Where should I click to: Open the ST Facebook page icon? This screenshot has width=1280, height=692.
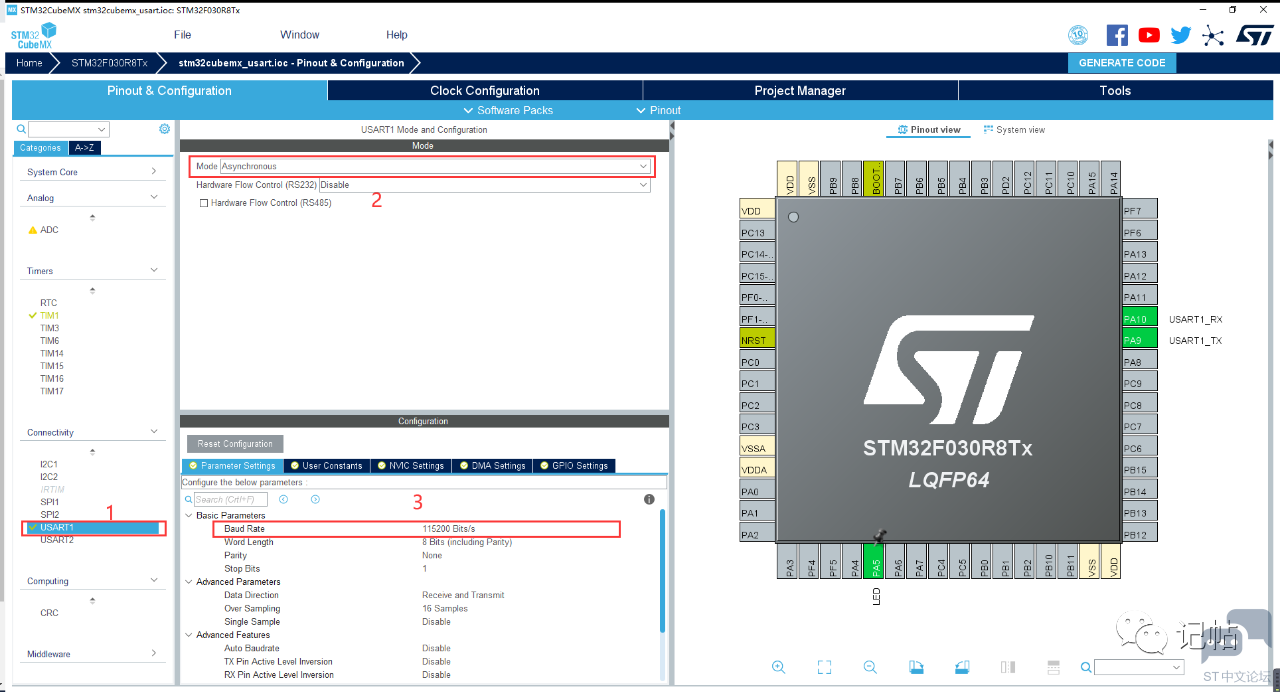[1117, 35]
